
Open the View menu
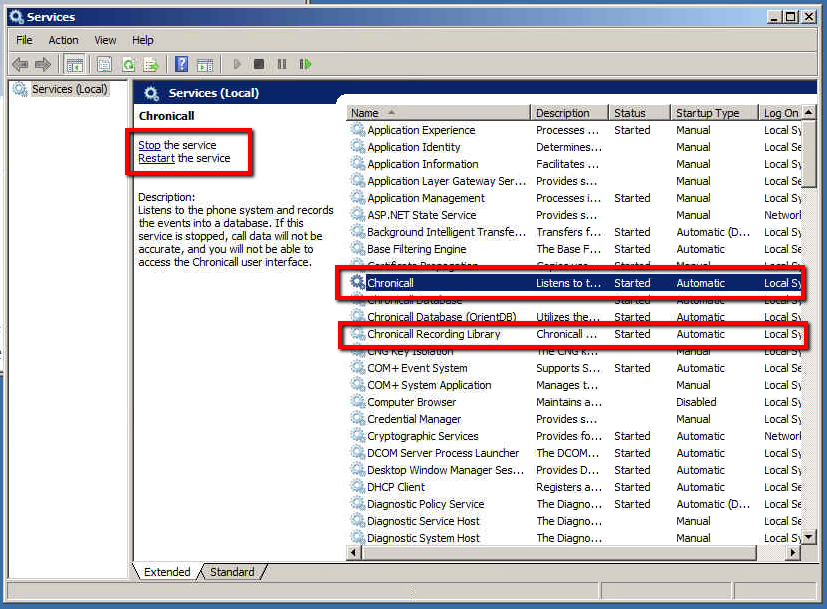(105, 40)
